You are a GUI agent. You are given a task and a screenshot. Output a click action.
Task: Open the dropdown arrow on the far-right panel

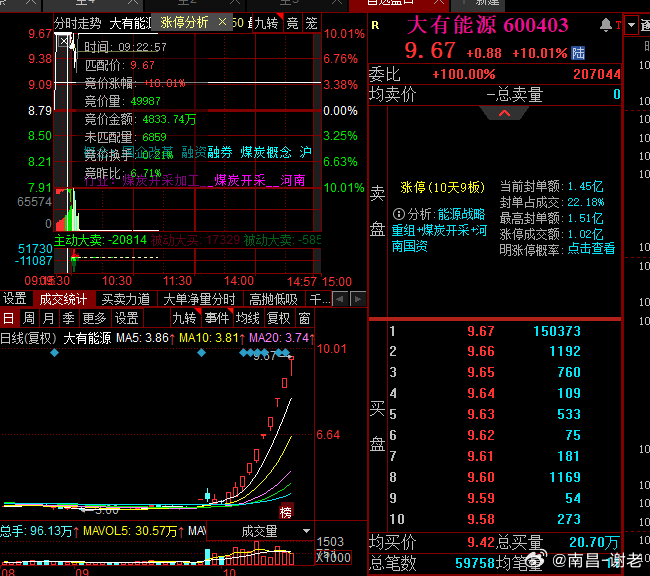(631, 25)
